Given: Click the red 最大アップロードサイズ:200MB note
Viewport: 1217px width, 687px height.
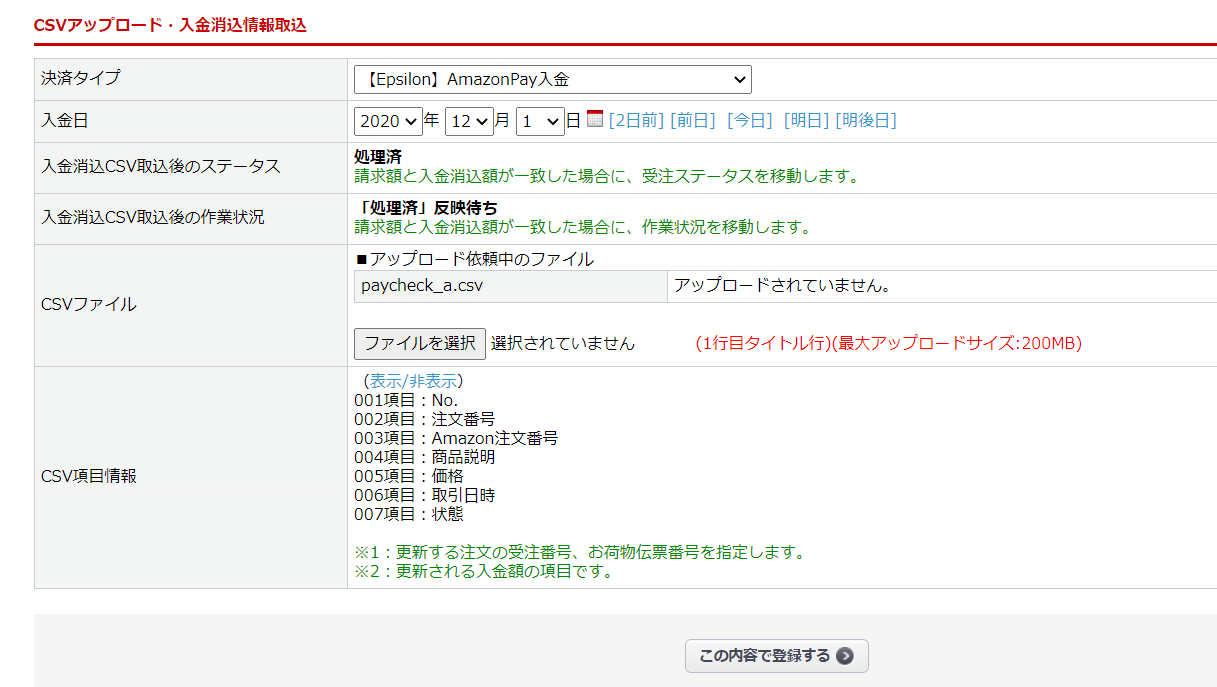Looking at the screenshot, I should coord(888,343).
